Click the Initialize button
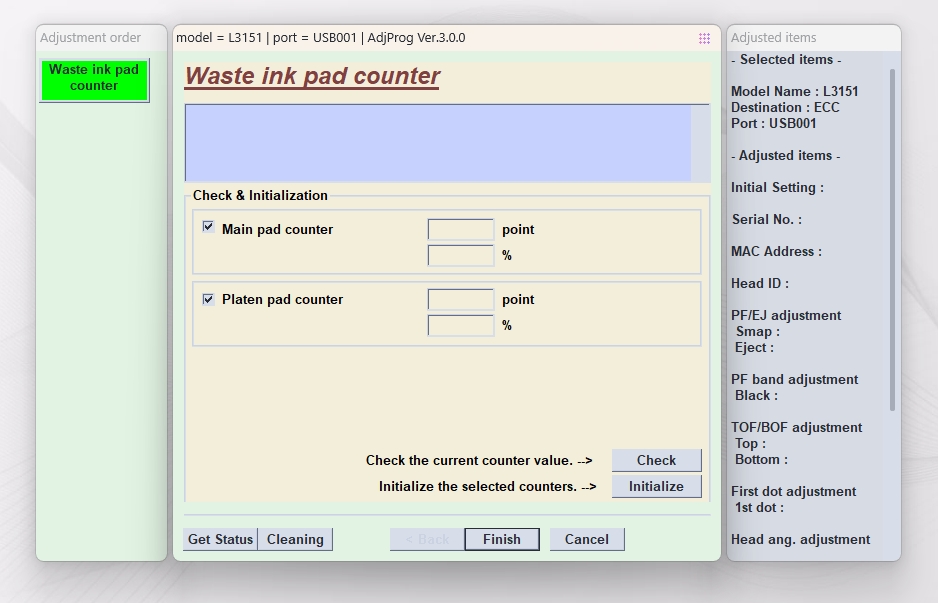The image size is (938, 603). tap(656, 486)
